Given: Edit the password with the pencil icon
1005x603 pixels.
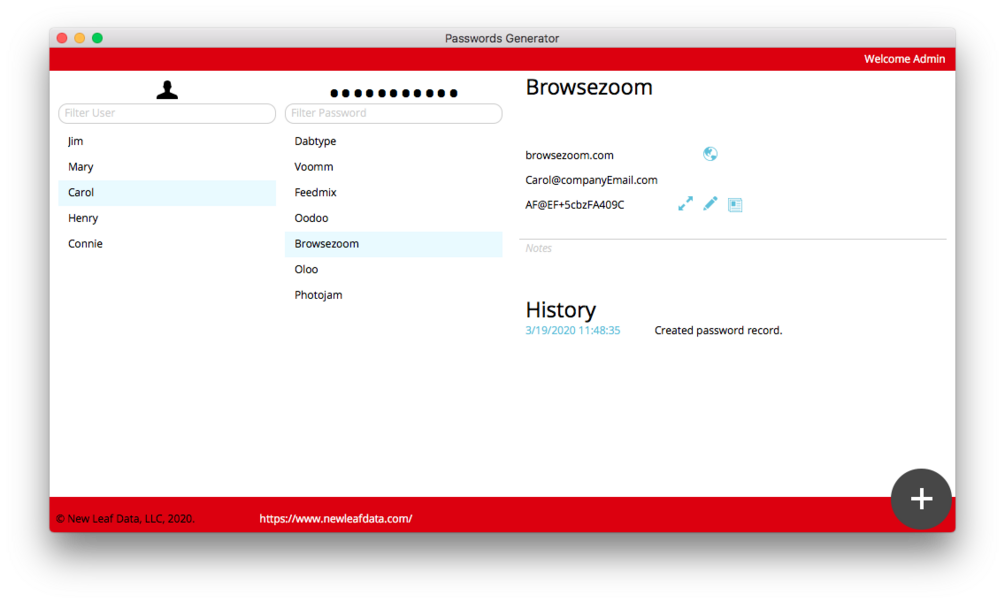Looking at the screenshot, I should (710, 204).
